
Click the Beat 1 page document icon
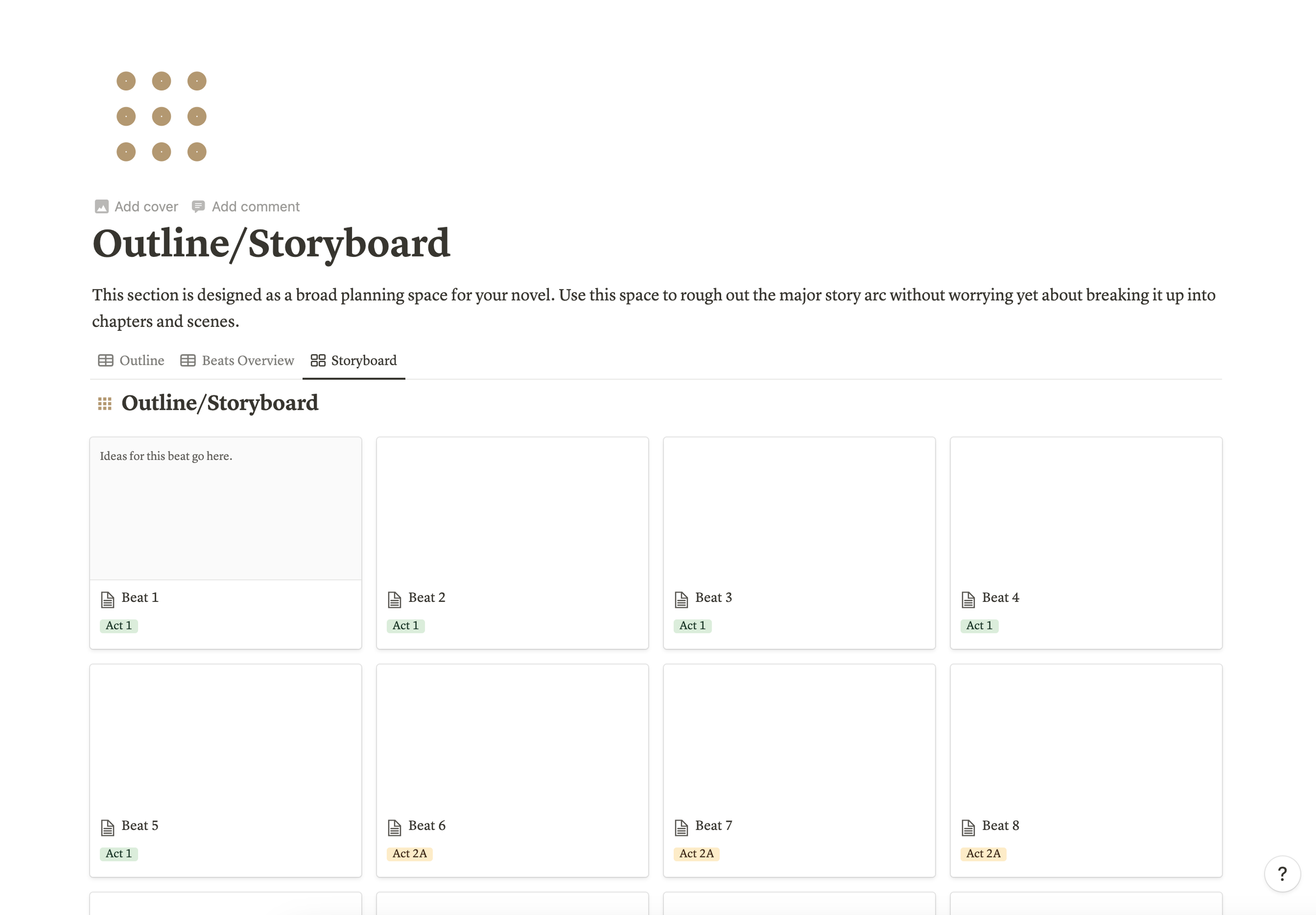click(107, 599)
